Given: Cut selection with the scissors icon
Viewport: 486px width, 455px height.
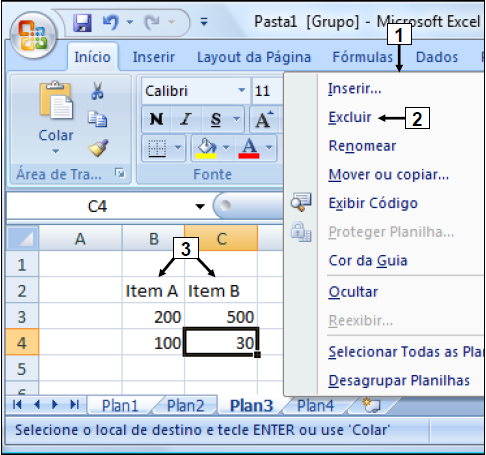Looking at the screenshot, I should [x=97, y=91].
